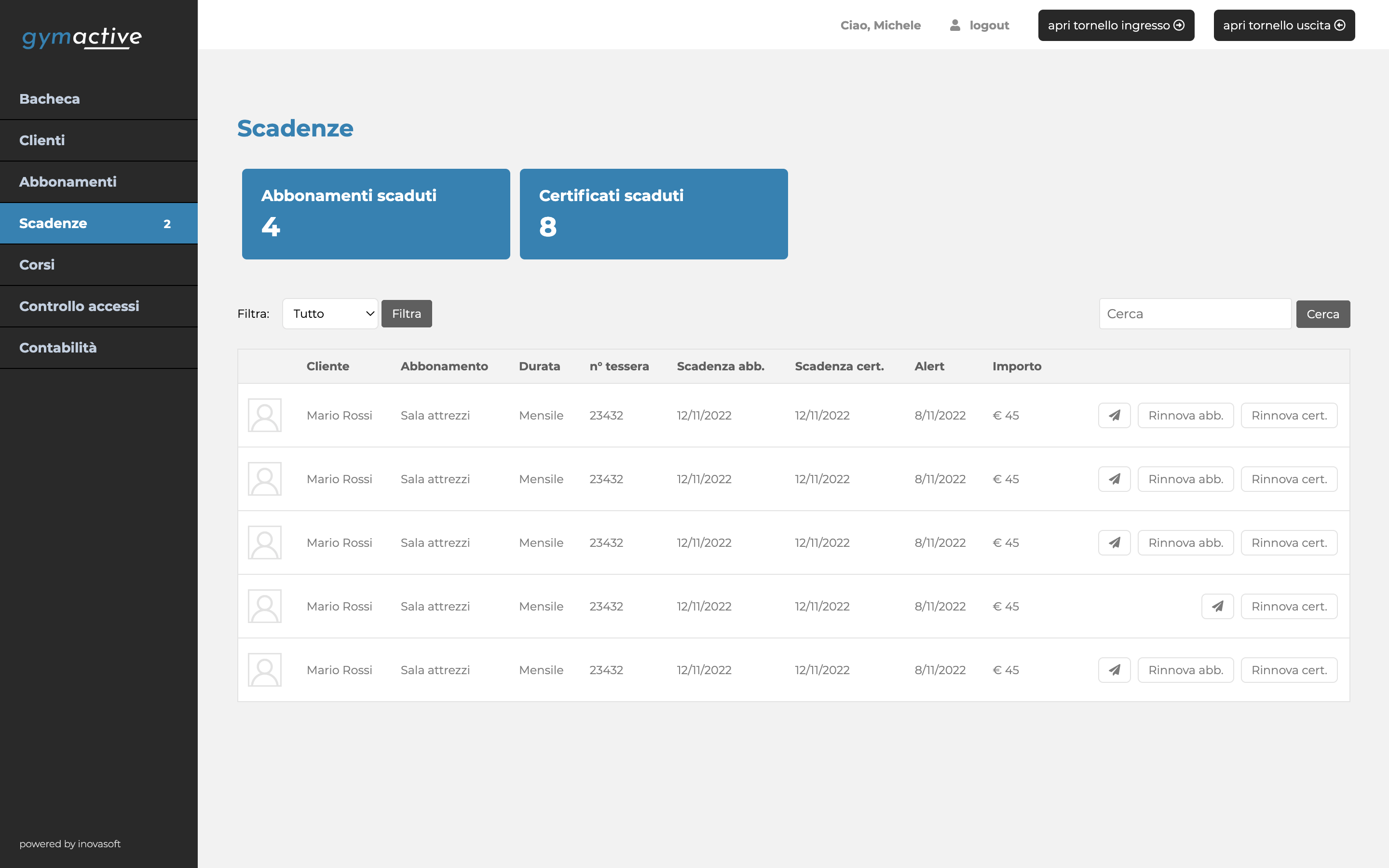
Task: Send notification icon in the first table row
Action: pyautogui.click(x=1114, y=416)
